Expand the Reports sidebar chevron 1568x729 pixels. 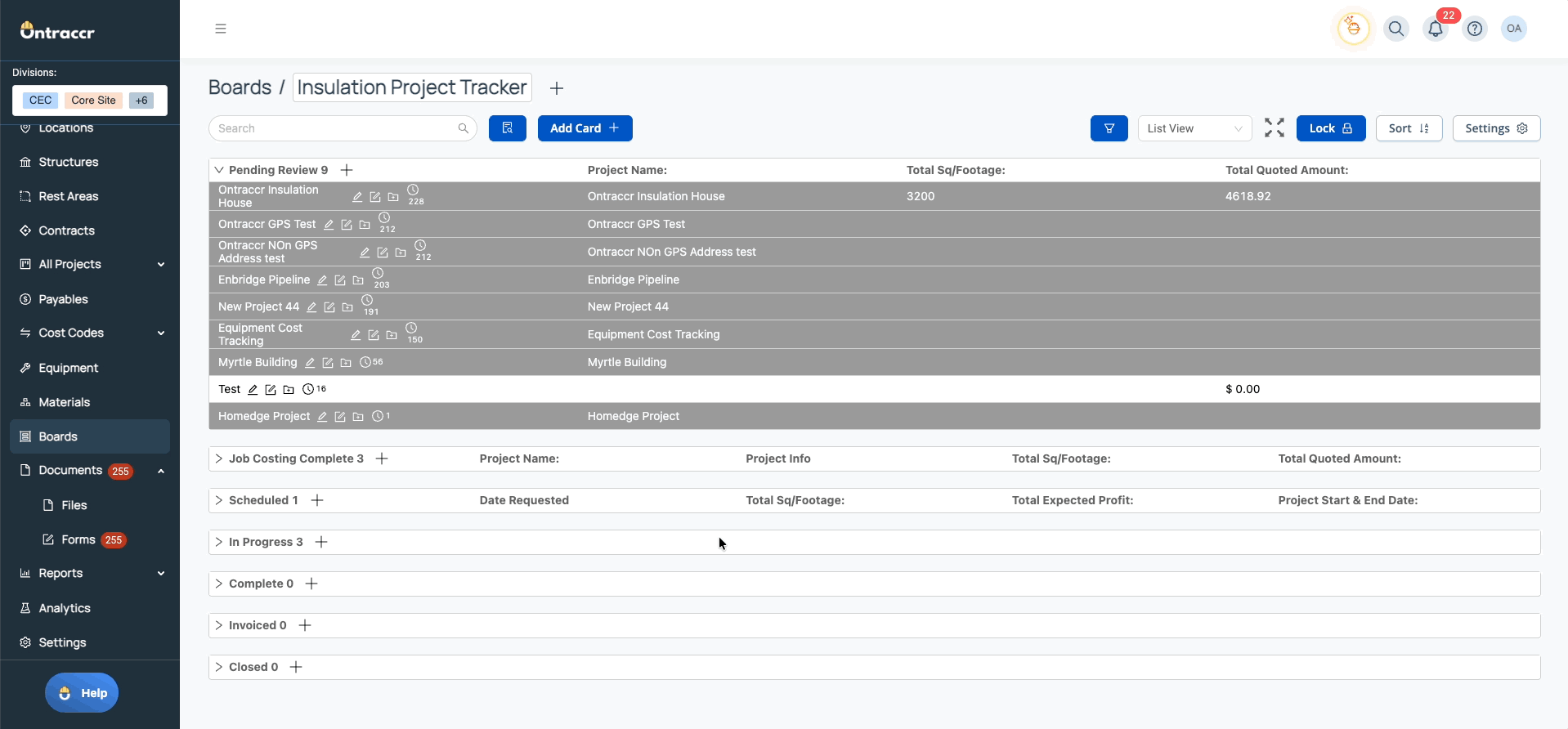[x=161, y=574]
